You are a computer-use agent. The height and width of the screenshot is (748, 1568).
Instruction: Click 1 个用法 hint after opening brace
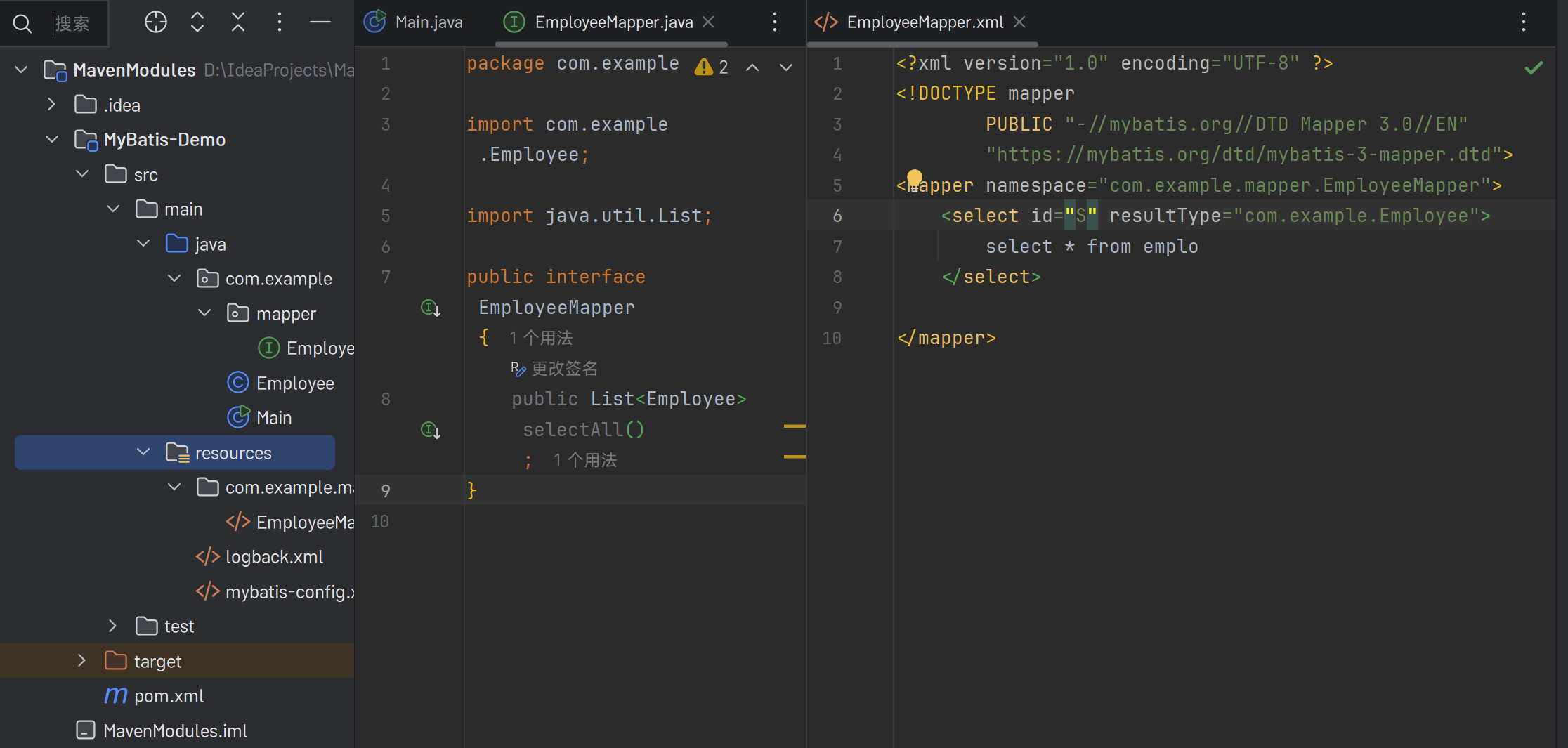[x=541, y=339]
